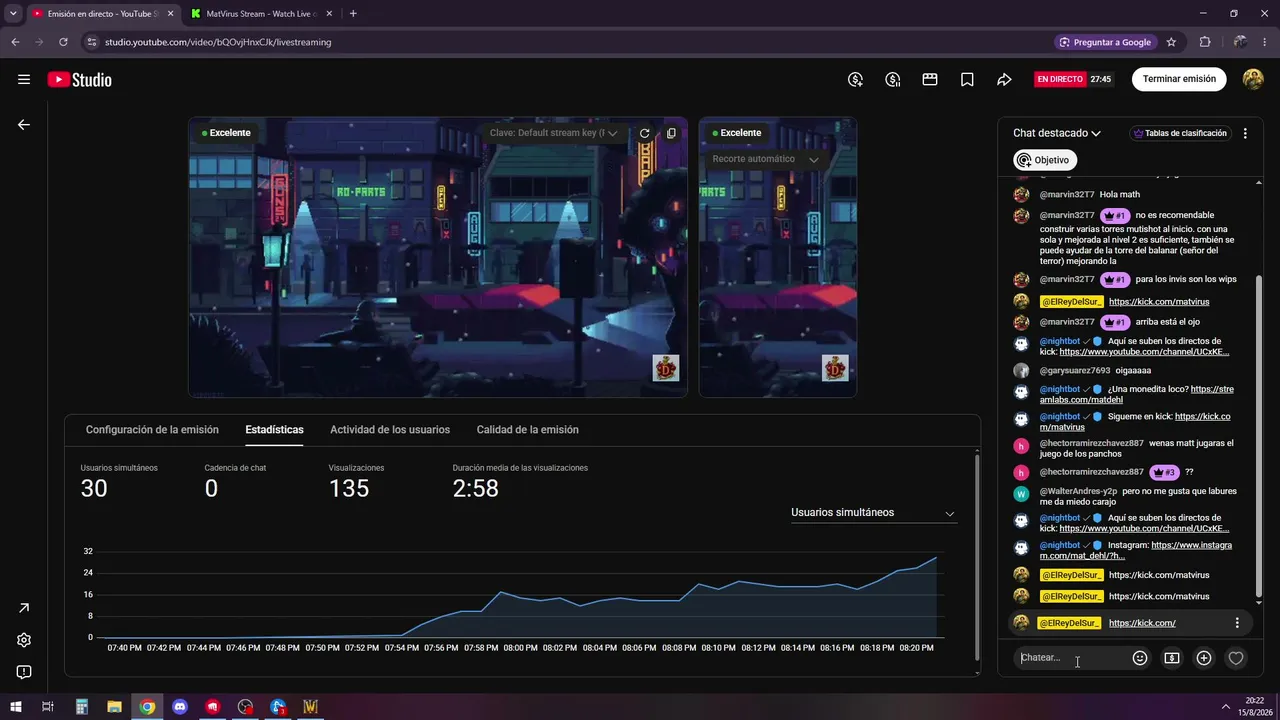This screenshot has width=1280, height=720.
Task: Open the Calidad de la emisión tab
Action: coord(527,430)
